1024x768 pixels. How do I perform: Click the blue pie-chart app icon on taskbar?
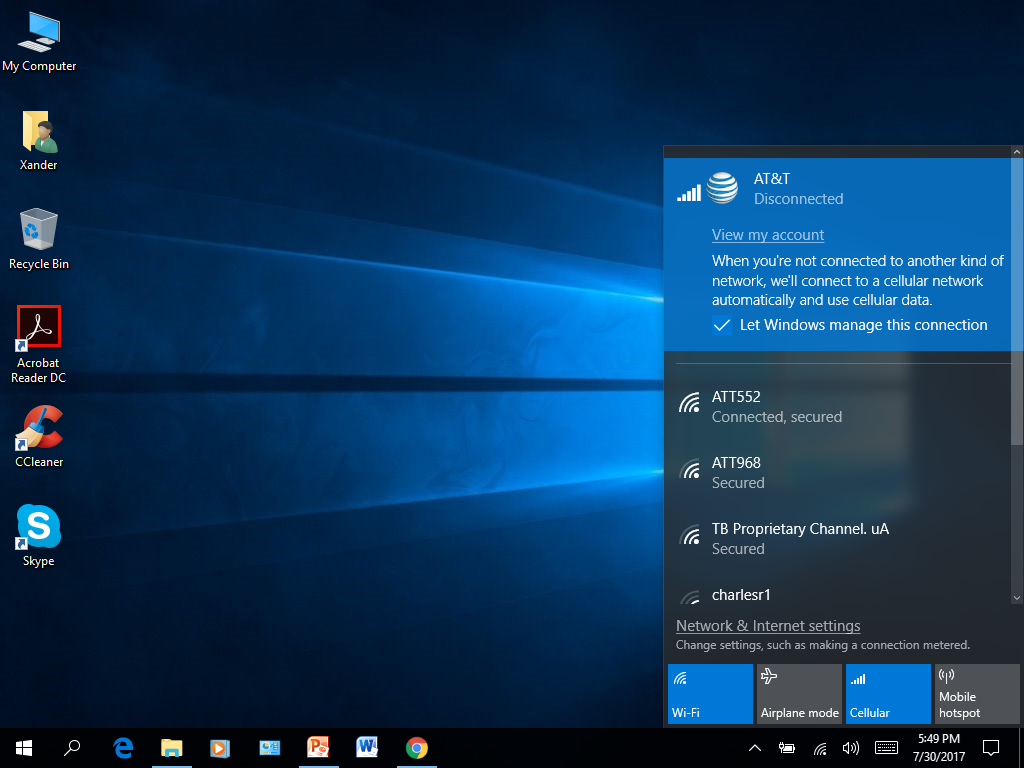pyautogui.click(x=269, y=748)
